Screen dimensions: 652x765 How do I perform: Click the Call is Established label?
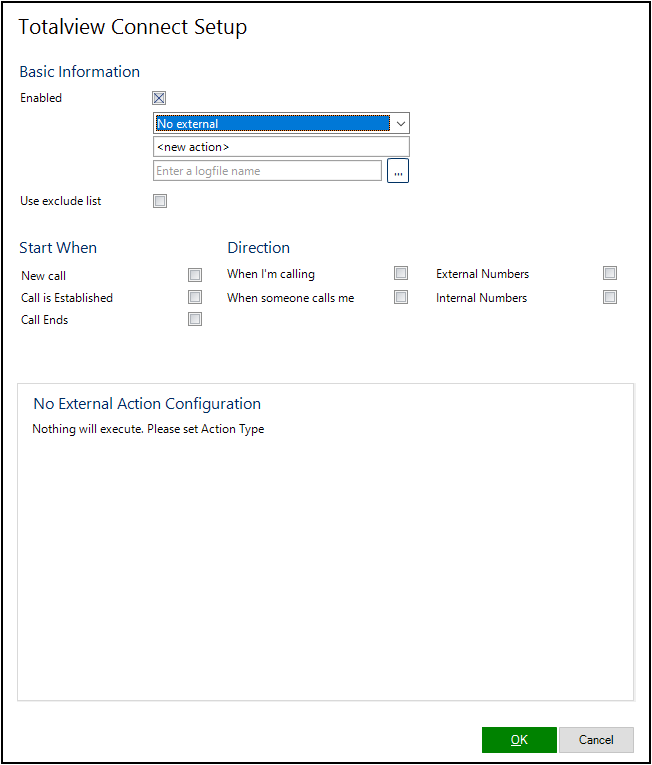[x=67, y=298]
